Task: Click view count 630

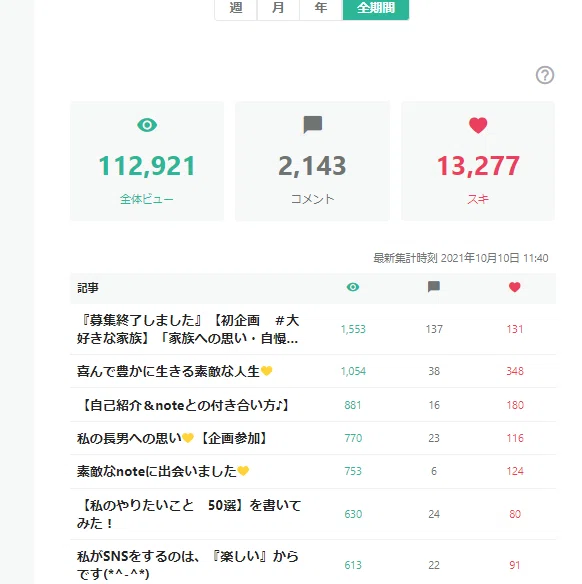Action: click(353, 514)
